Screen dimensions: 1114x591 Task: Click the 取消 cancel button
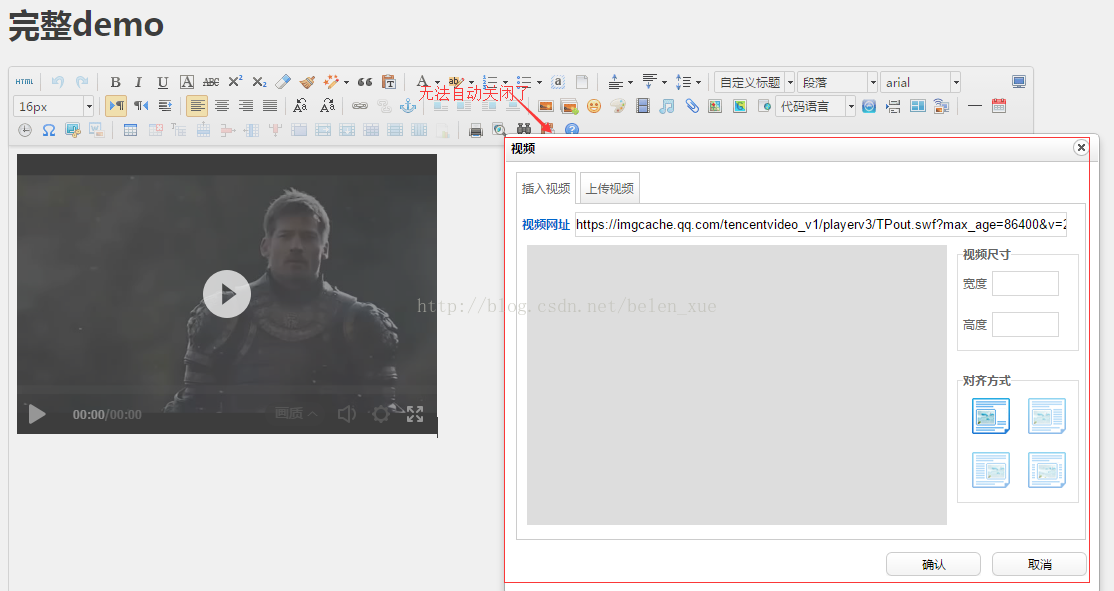coord(1039,564)
